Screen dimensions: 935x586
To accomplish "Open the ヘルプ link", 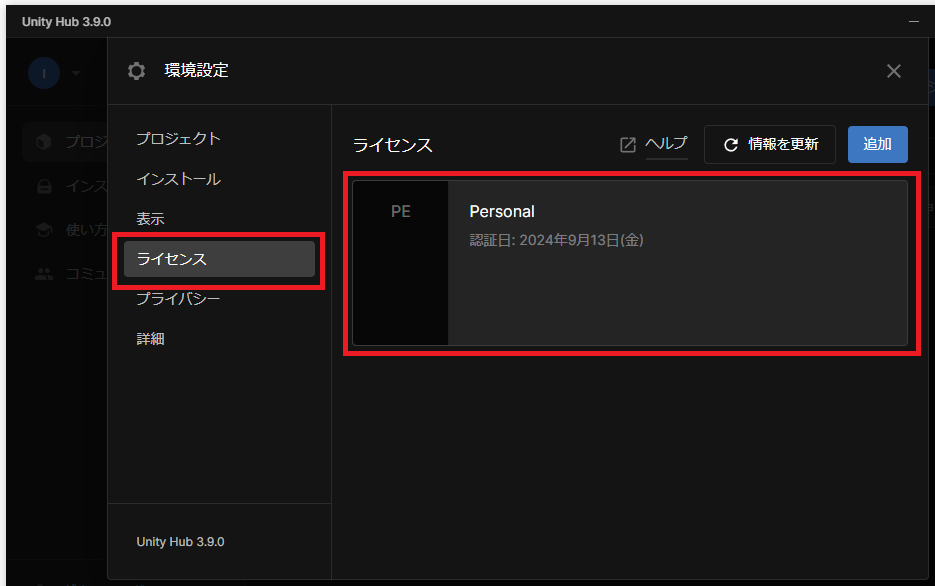I will coord(667,144).
